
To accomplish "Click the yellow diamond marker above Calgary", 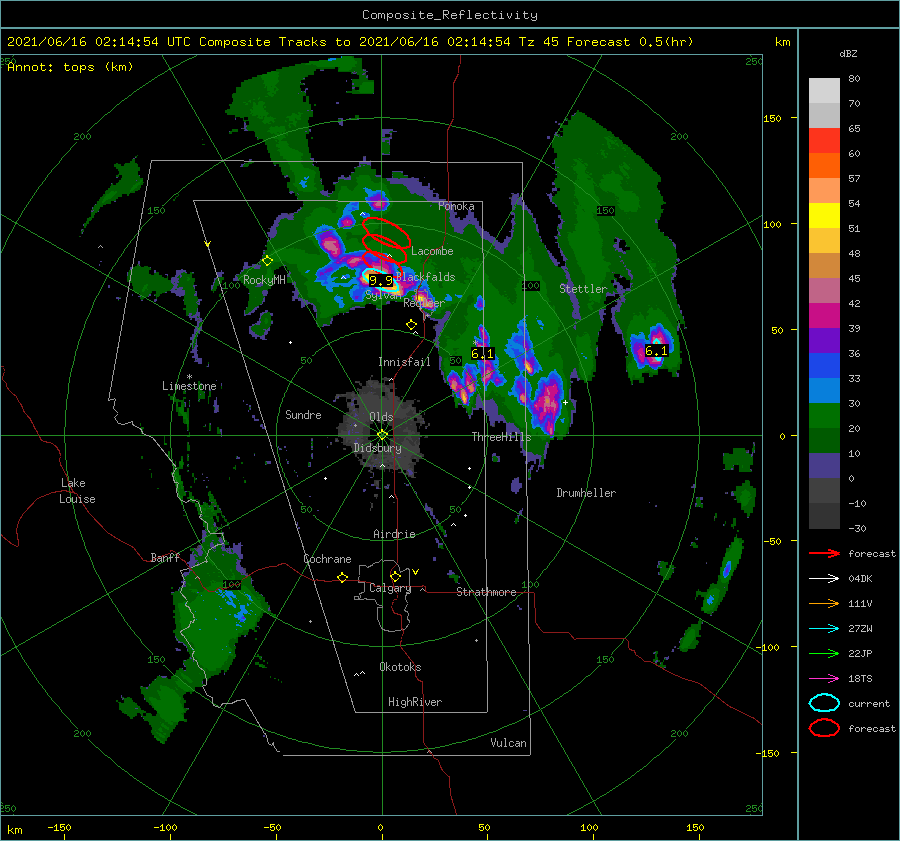I will point(395,576).
